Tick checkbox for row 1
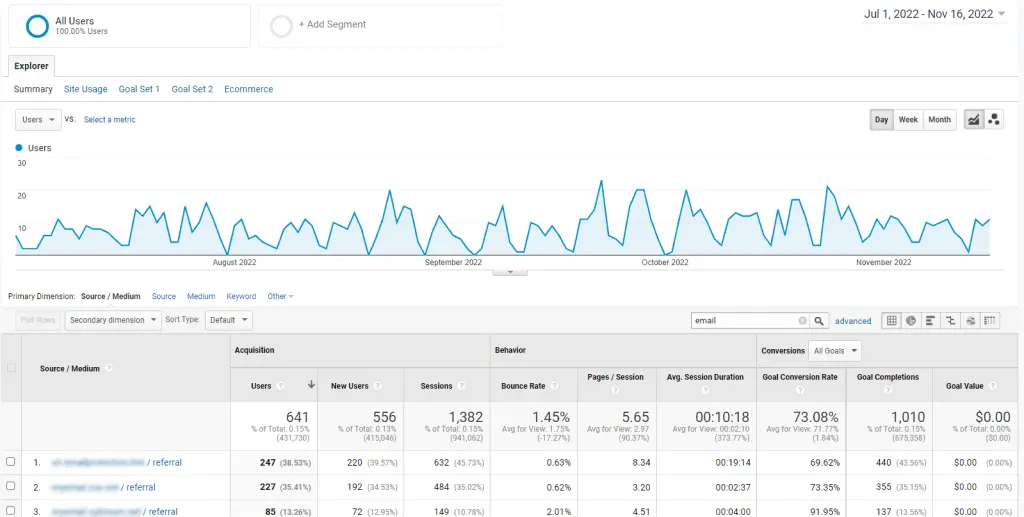 pyautogui.click(x=10, y=462)
